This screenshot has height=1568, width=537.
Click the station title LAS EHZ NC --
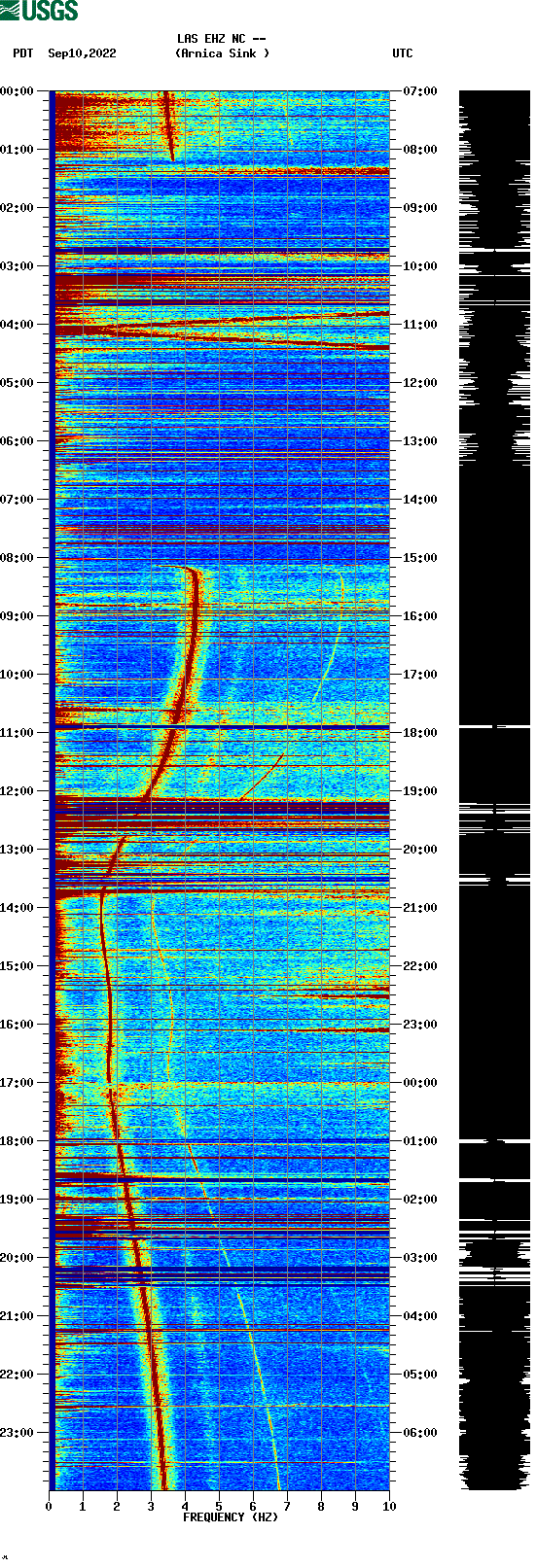[x=222, y=39]
